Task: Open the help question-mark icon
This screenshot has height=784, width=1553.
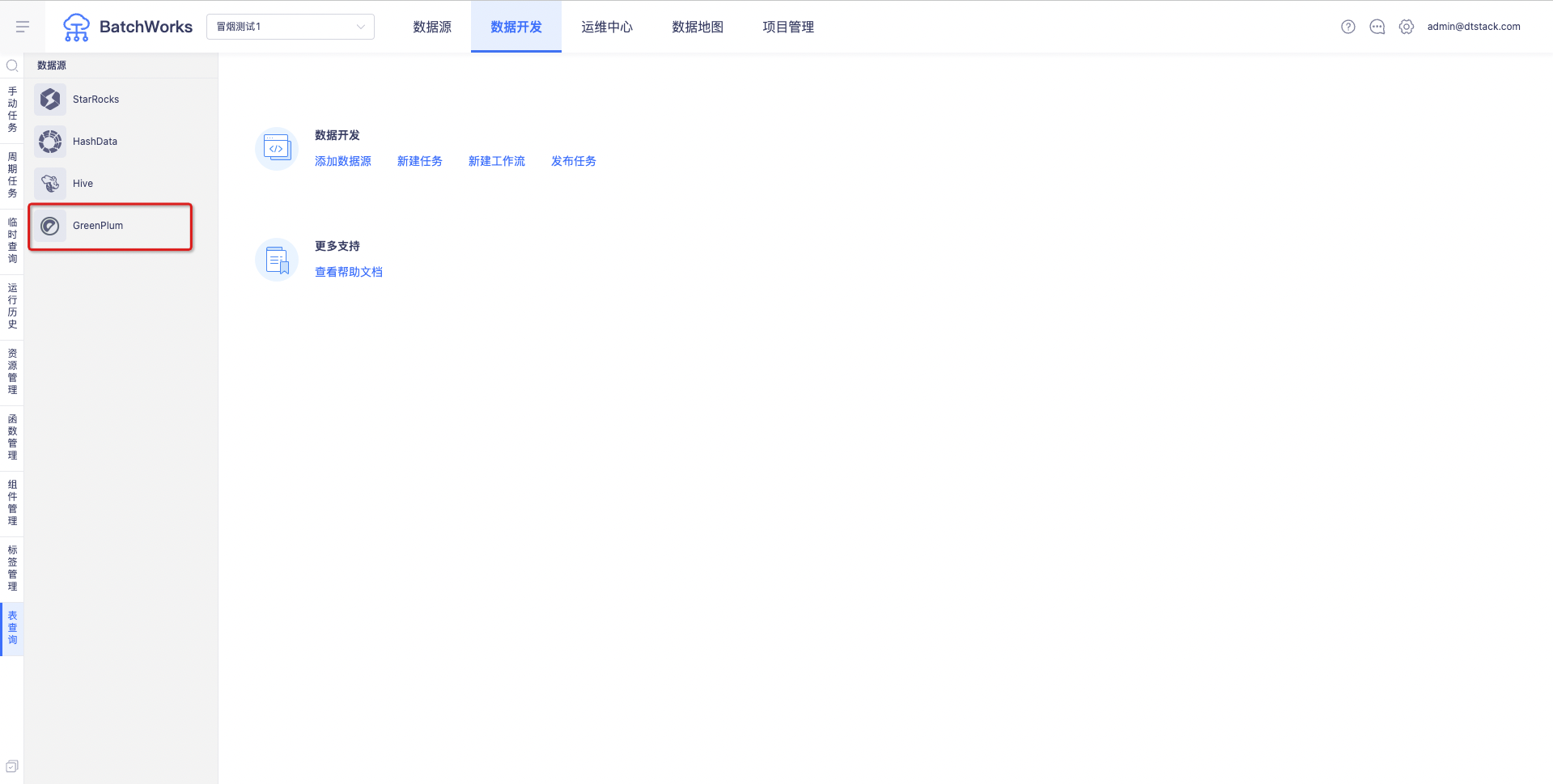Action: 1348,27
